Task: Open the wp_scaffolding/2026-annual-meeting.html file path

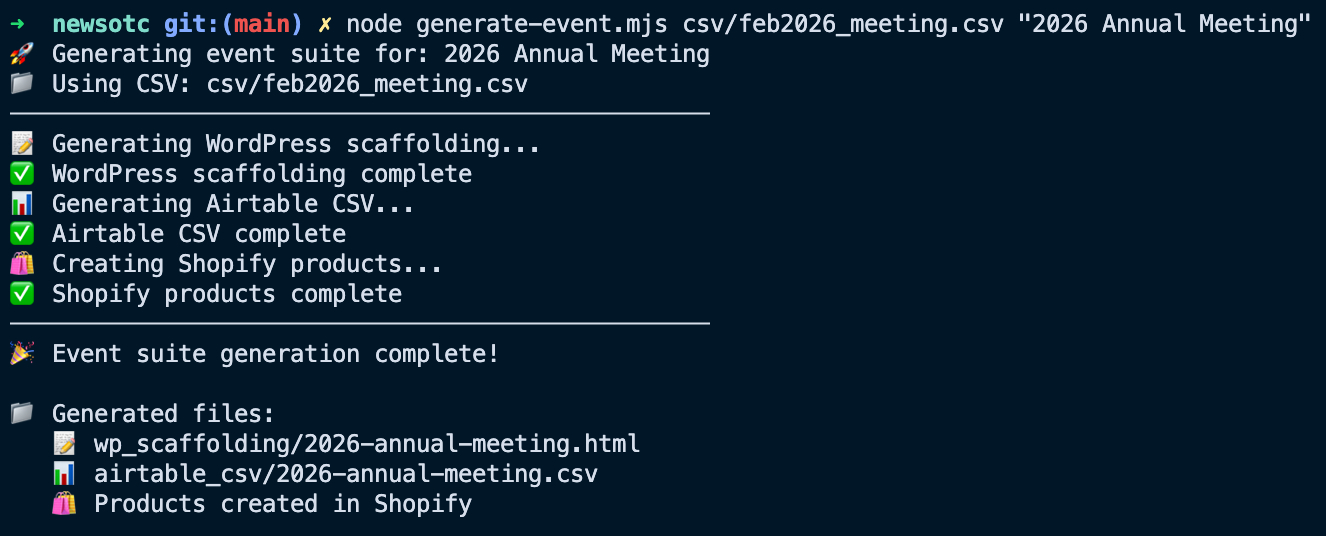Action: (x=367, y=444)
